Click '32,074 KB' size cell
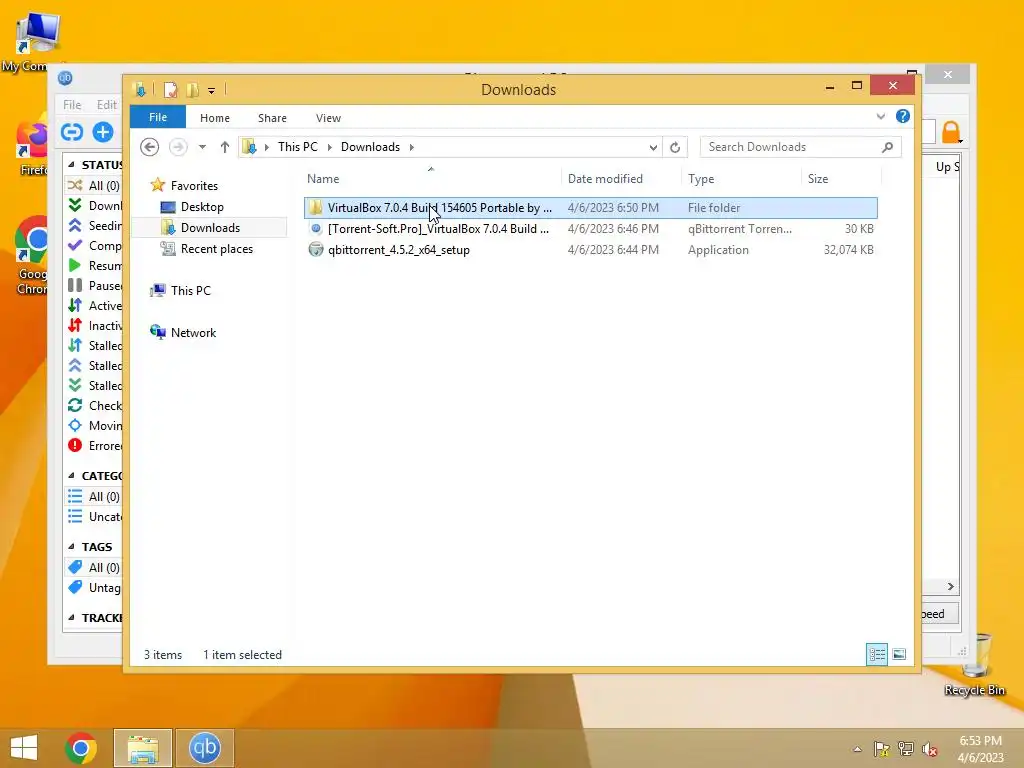The image size is (1024, 768). pos(848,249)
